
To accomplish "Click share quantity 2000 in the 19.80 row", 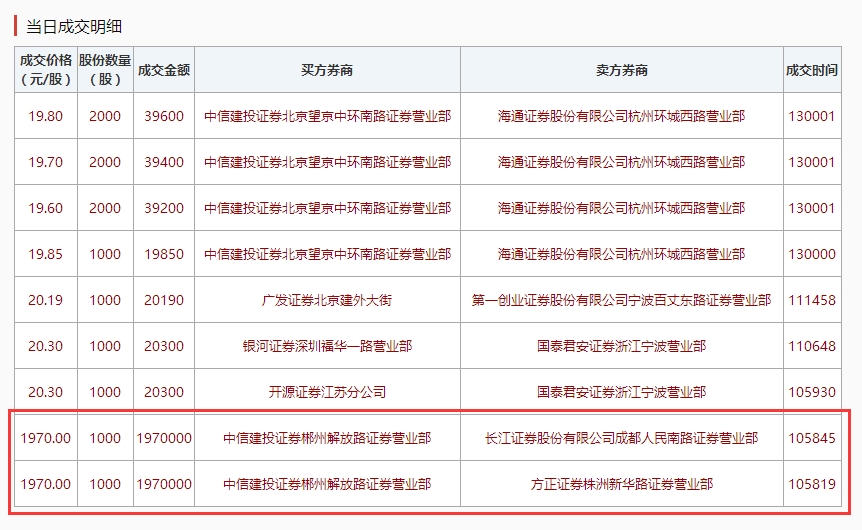I will point(105,116).
